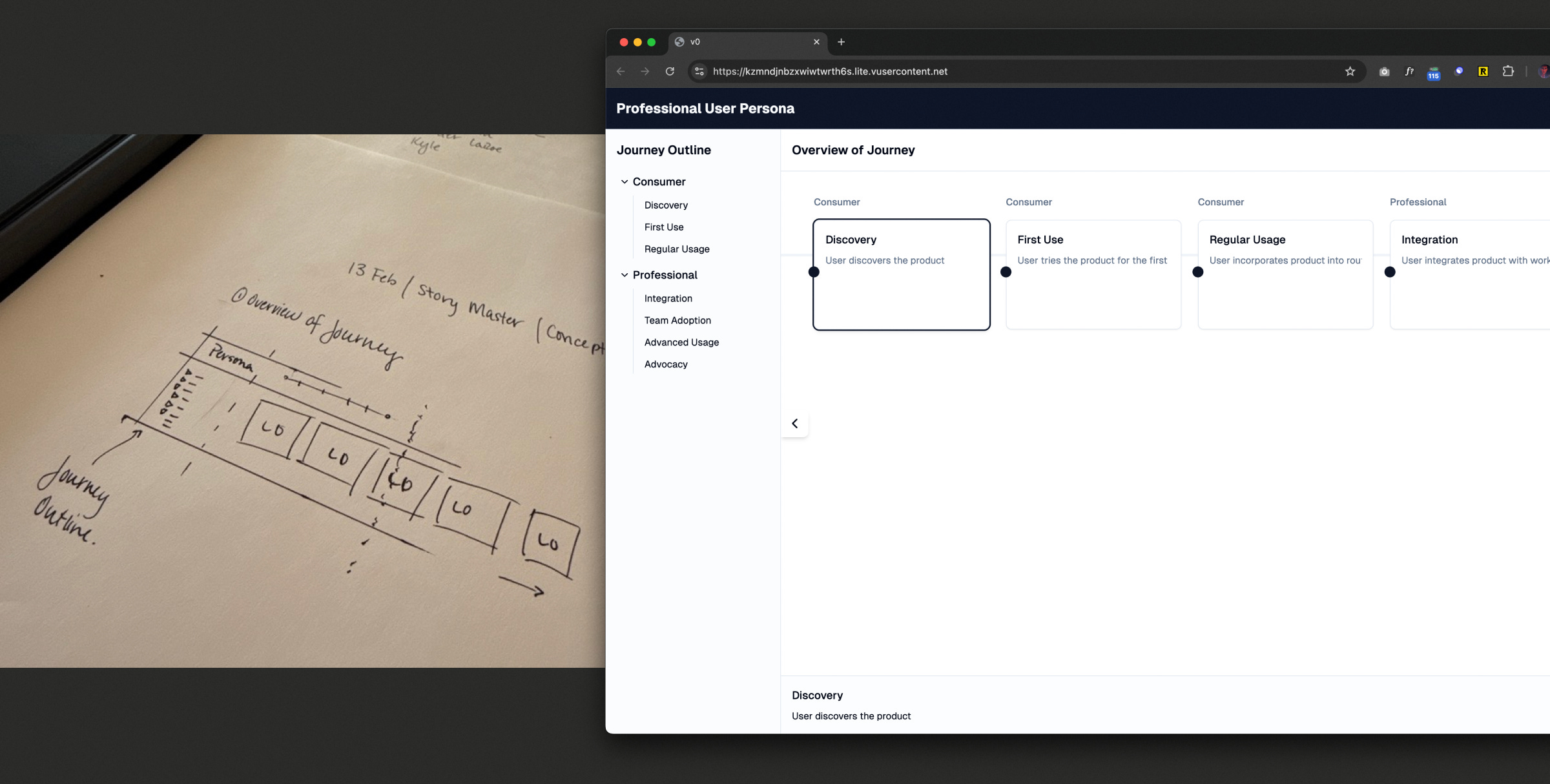The width and height of the screenshot is (1550, 784).
Task: Open the yellow R extension icon
Action: (x=1483, y=72)
